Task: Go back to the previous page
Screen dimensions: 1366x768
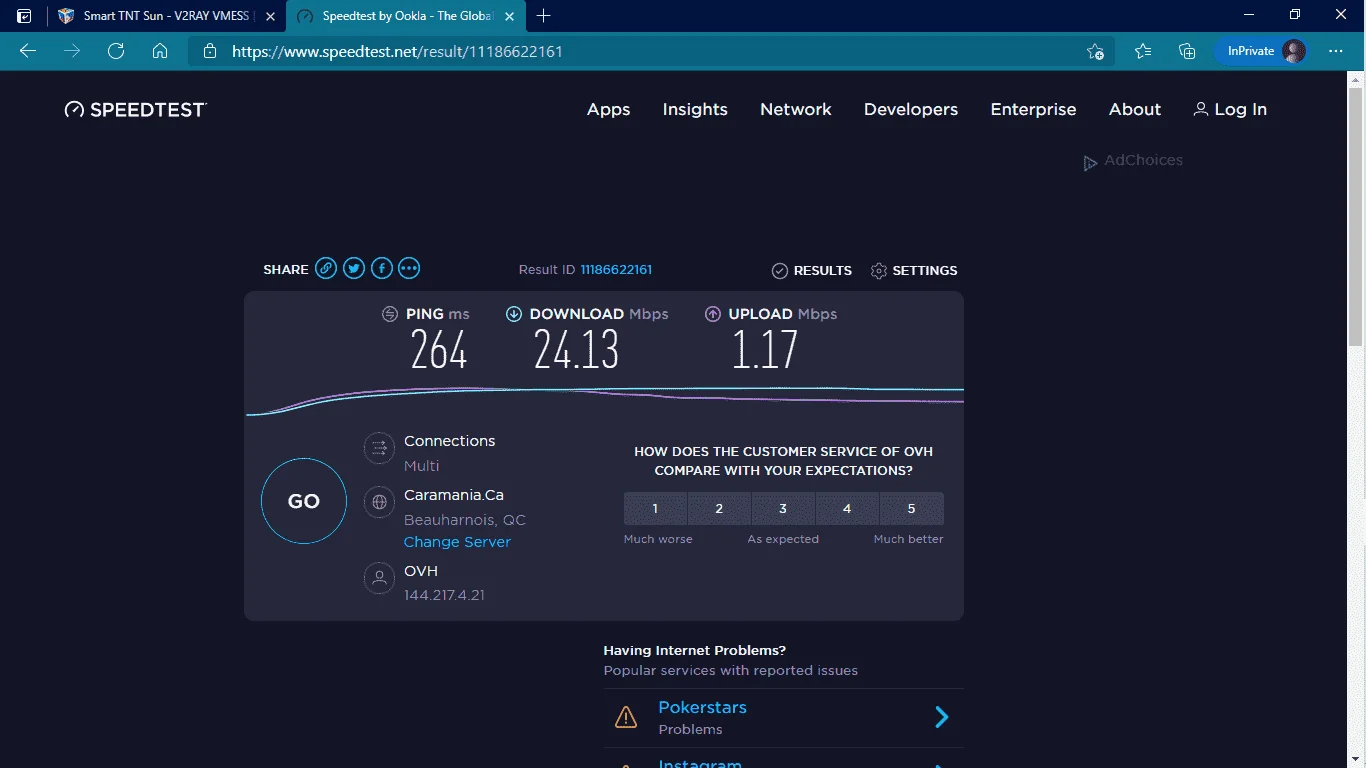Action: click(x=28, y=51)
